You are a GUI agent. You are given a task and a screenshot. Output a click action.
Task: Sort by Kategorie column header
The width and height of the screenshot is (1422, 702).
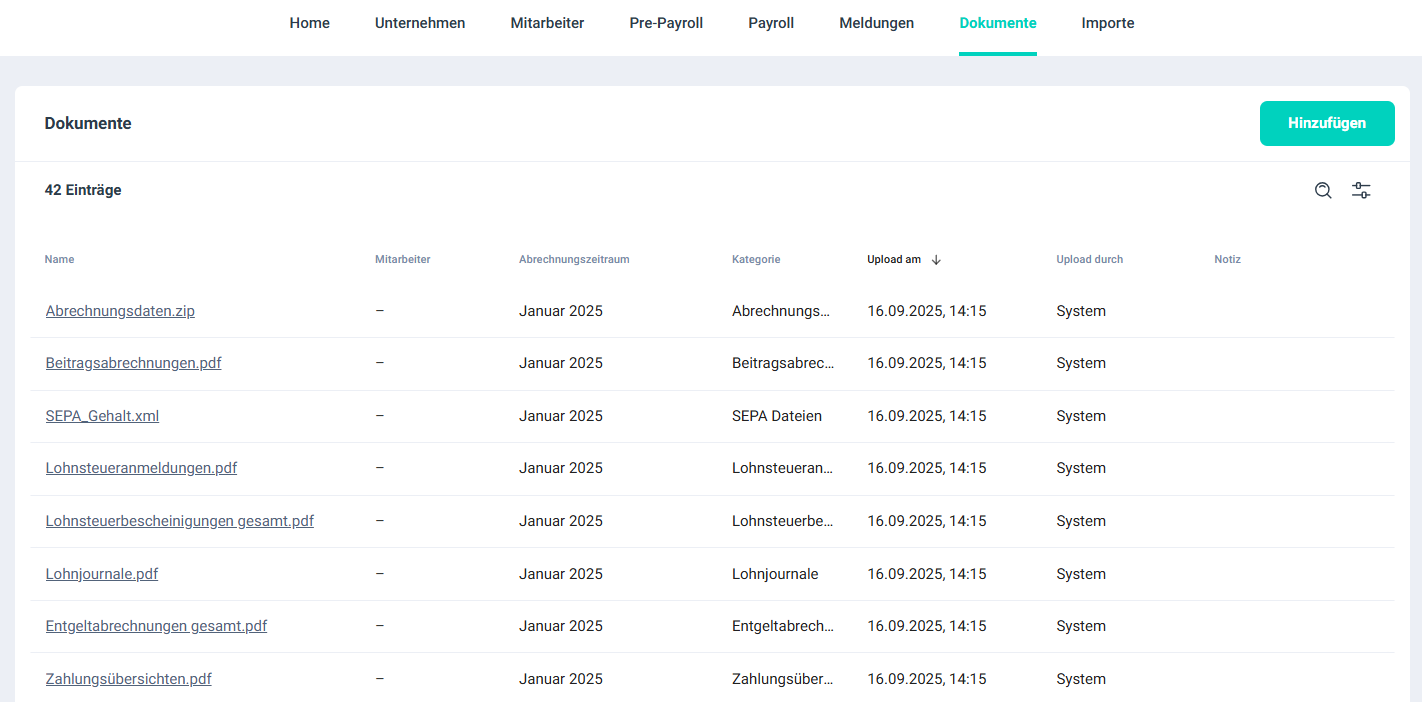(x=755, y=260)
